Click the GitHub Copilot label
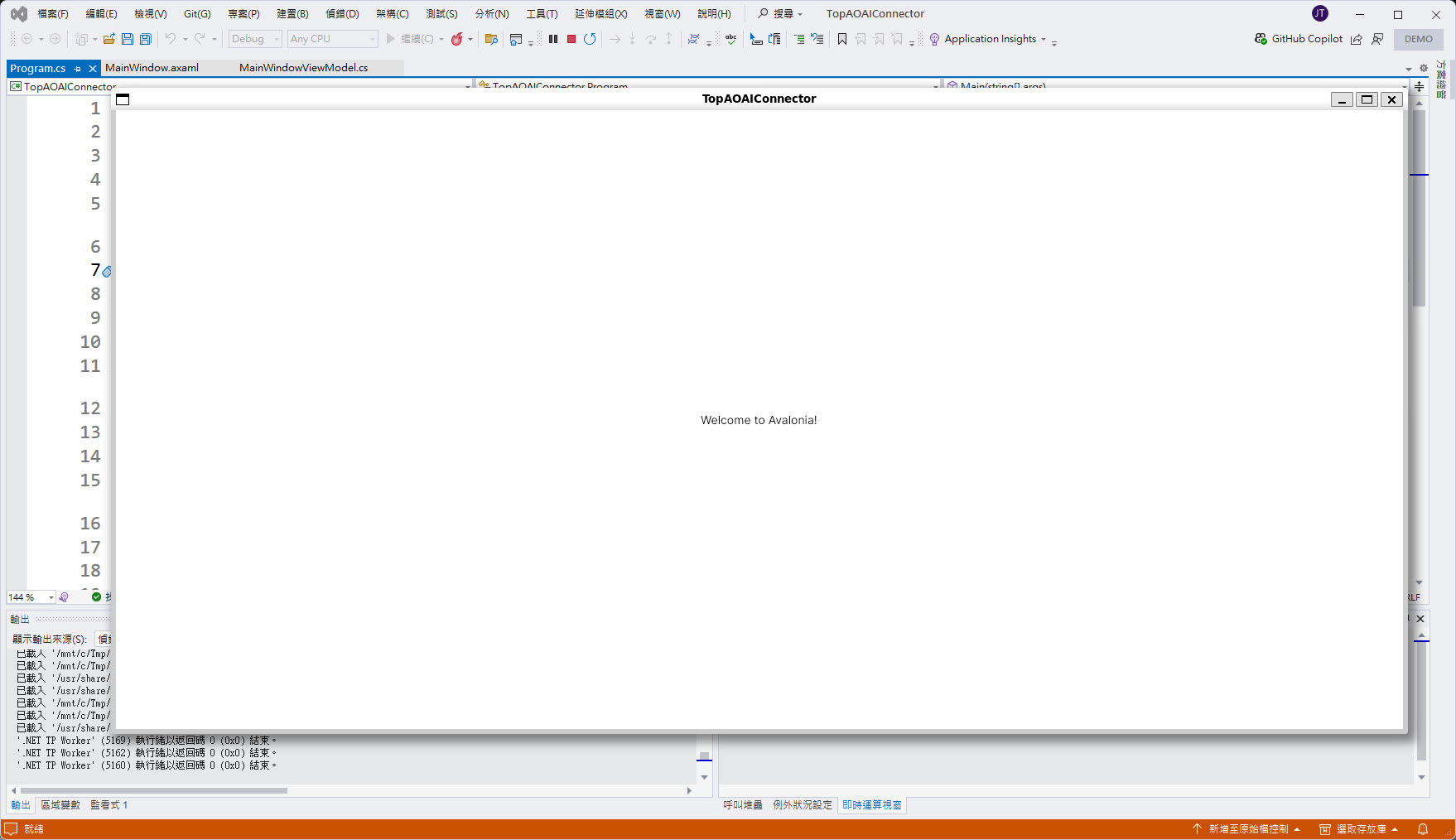 pyautogui.click(x=1307, y=39)
